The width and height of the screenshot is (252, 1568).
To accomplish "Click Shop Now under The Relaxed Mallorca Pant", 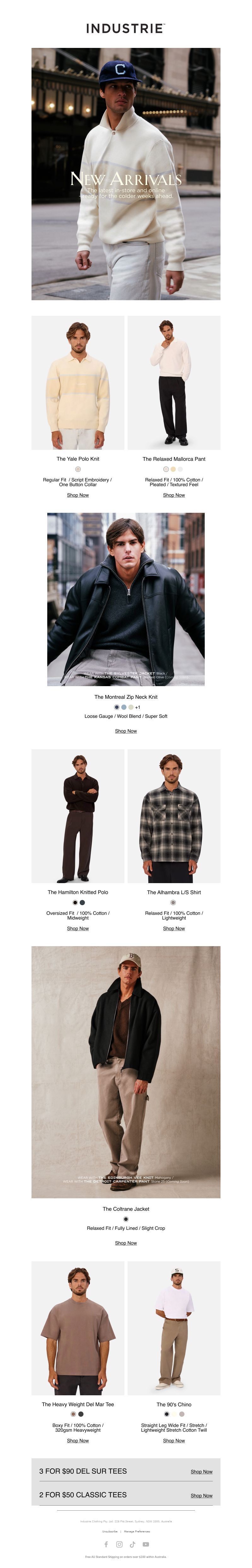I will click(174, 495).
